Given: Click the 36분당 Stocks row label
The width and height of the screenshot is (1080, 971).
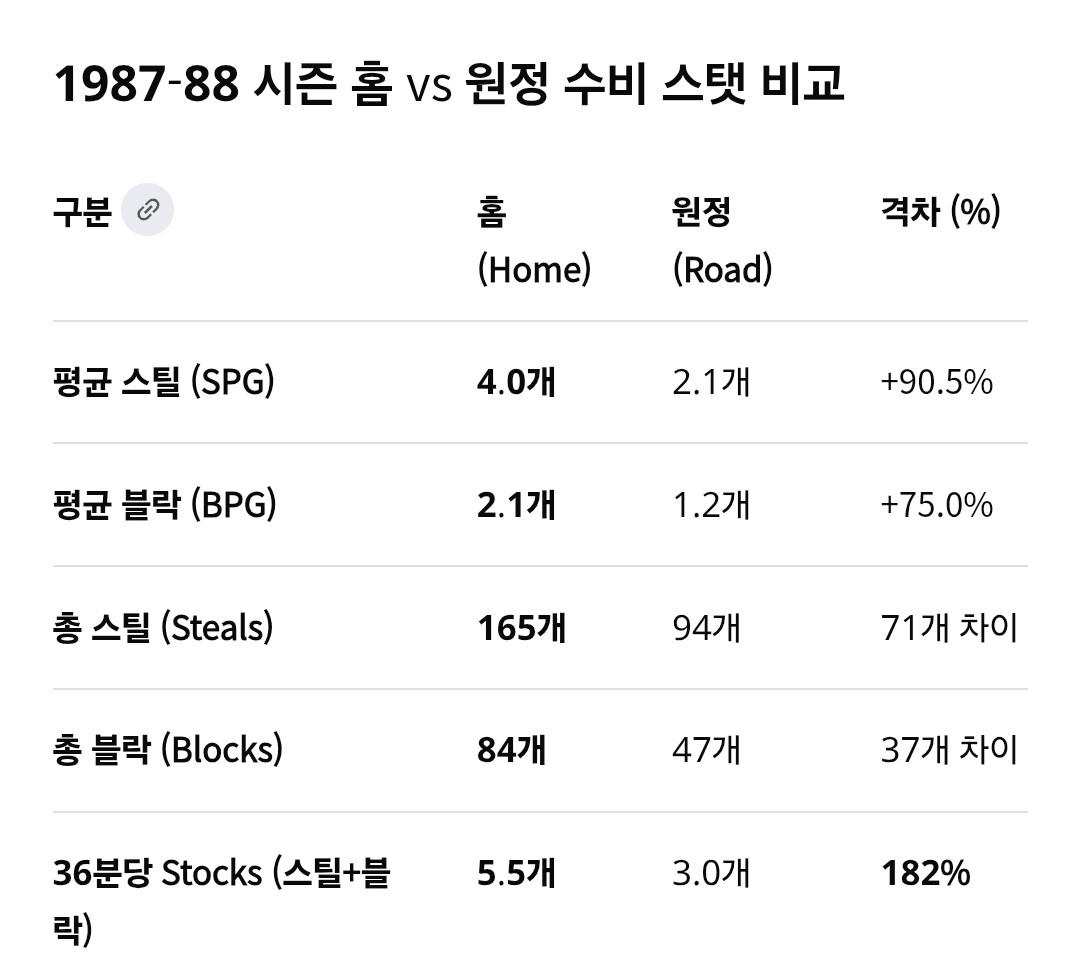Looking at the screenshot, I should [221, 900].
